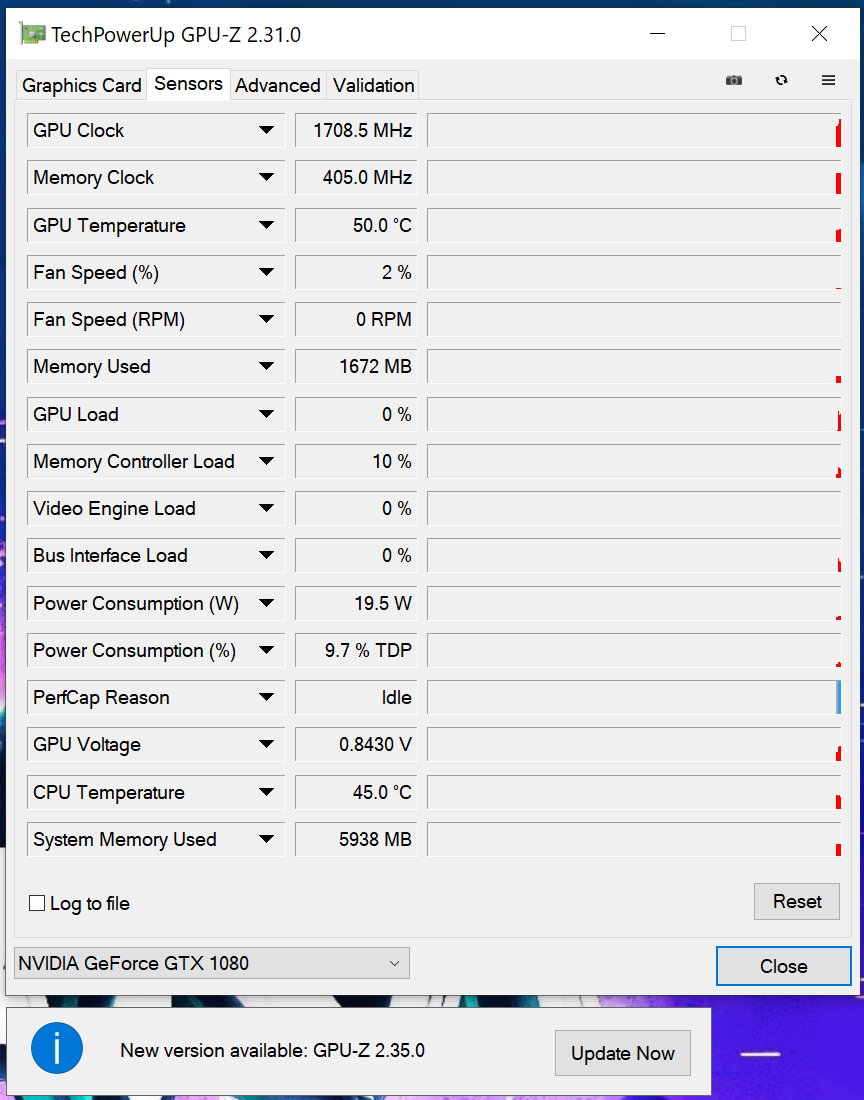Click the Update Now button
This screenshot has height=1100, width=864.
623,1053
